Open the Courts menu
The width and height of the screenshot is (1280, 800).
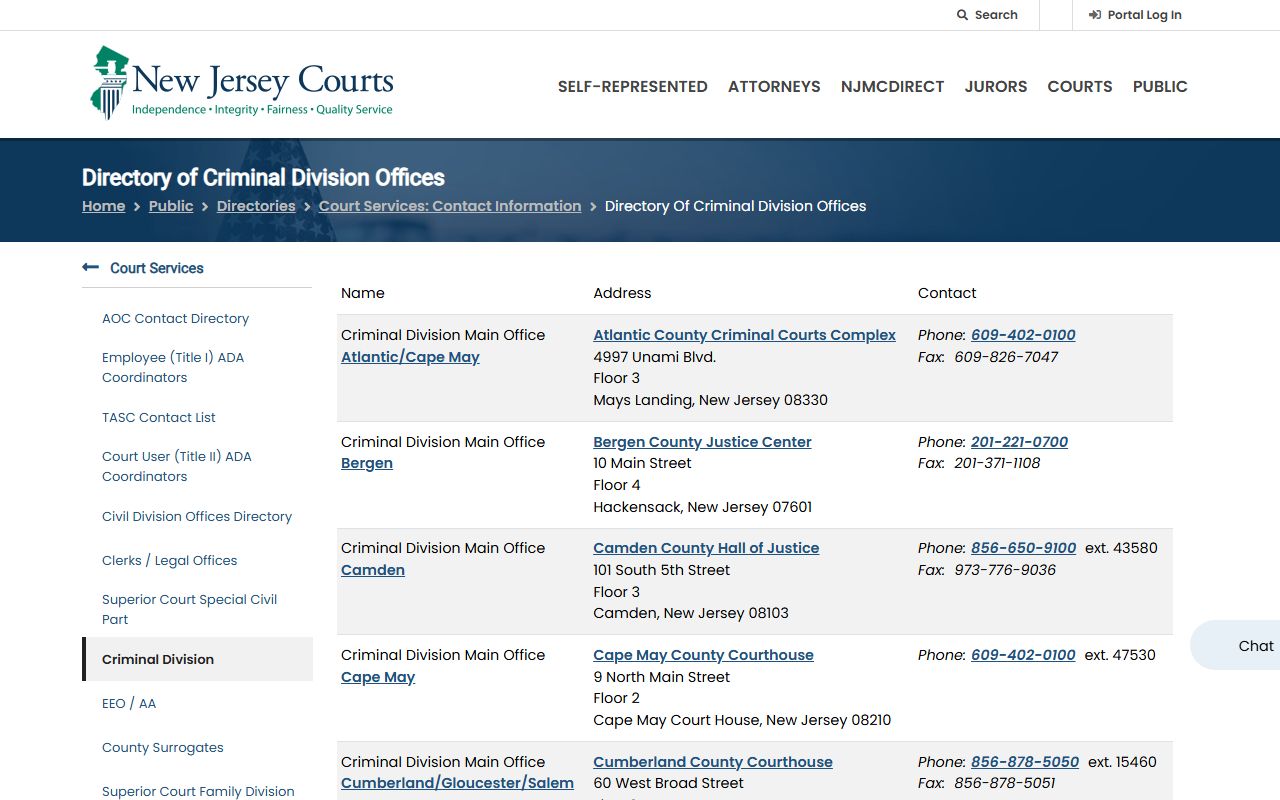click(x=1080, y=87)
